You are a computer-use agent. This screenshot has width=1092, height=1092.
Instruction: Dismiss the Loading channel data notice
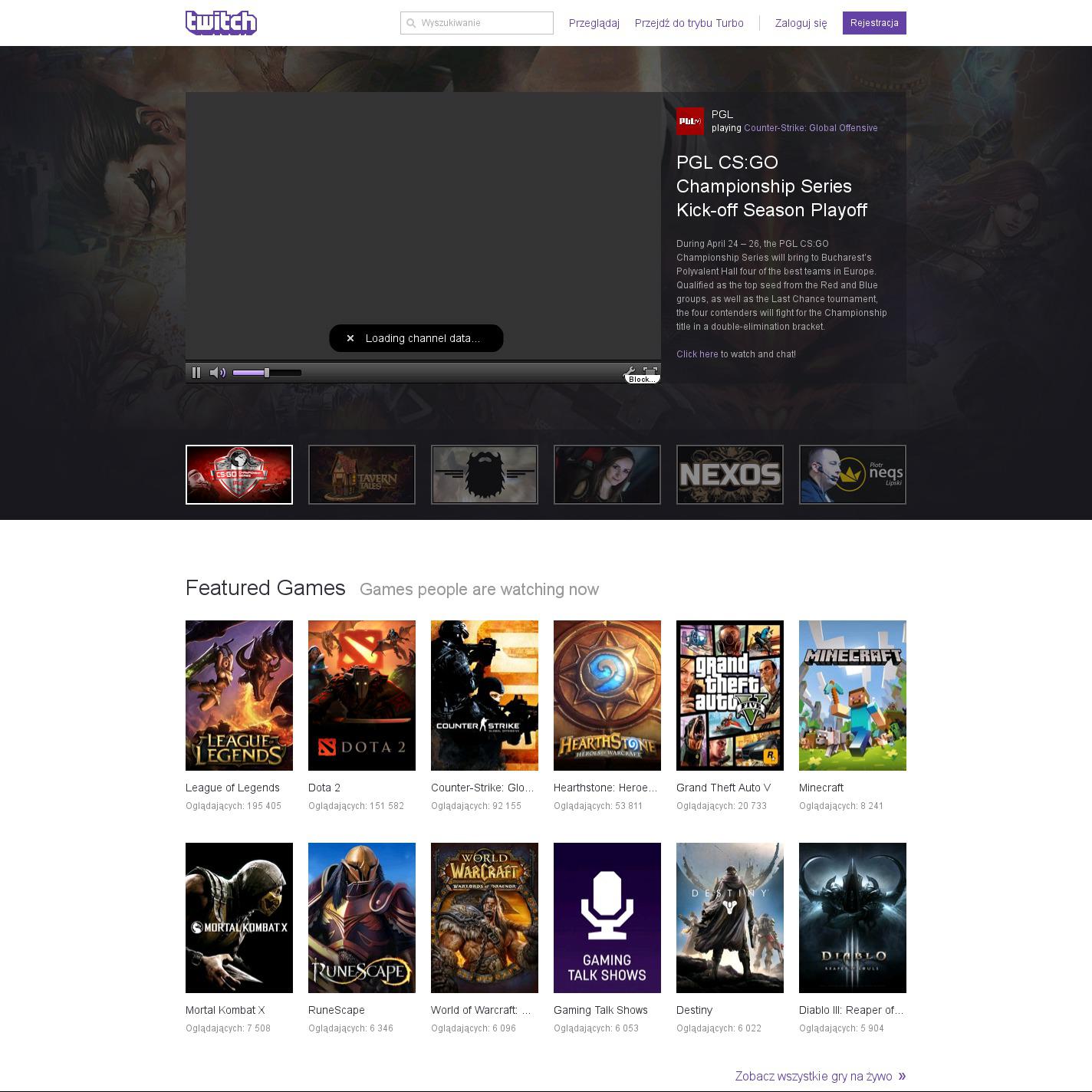pyautogui.click(x=350, y=338)
